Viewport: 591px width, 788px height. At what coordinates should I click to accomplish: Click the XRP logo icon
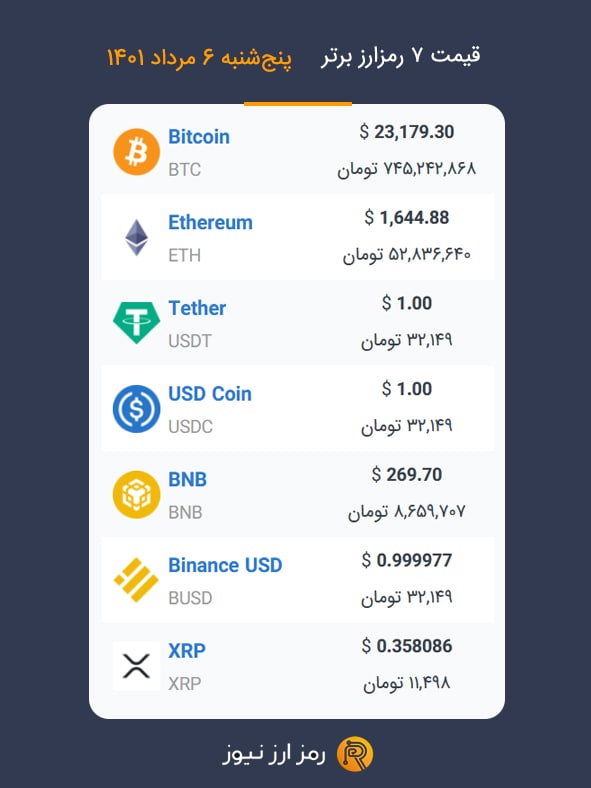[136, 666]
